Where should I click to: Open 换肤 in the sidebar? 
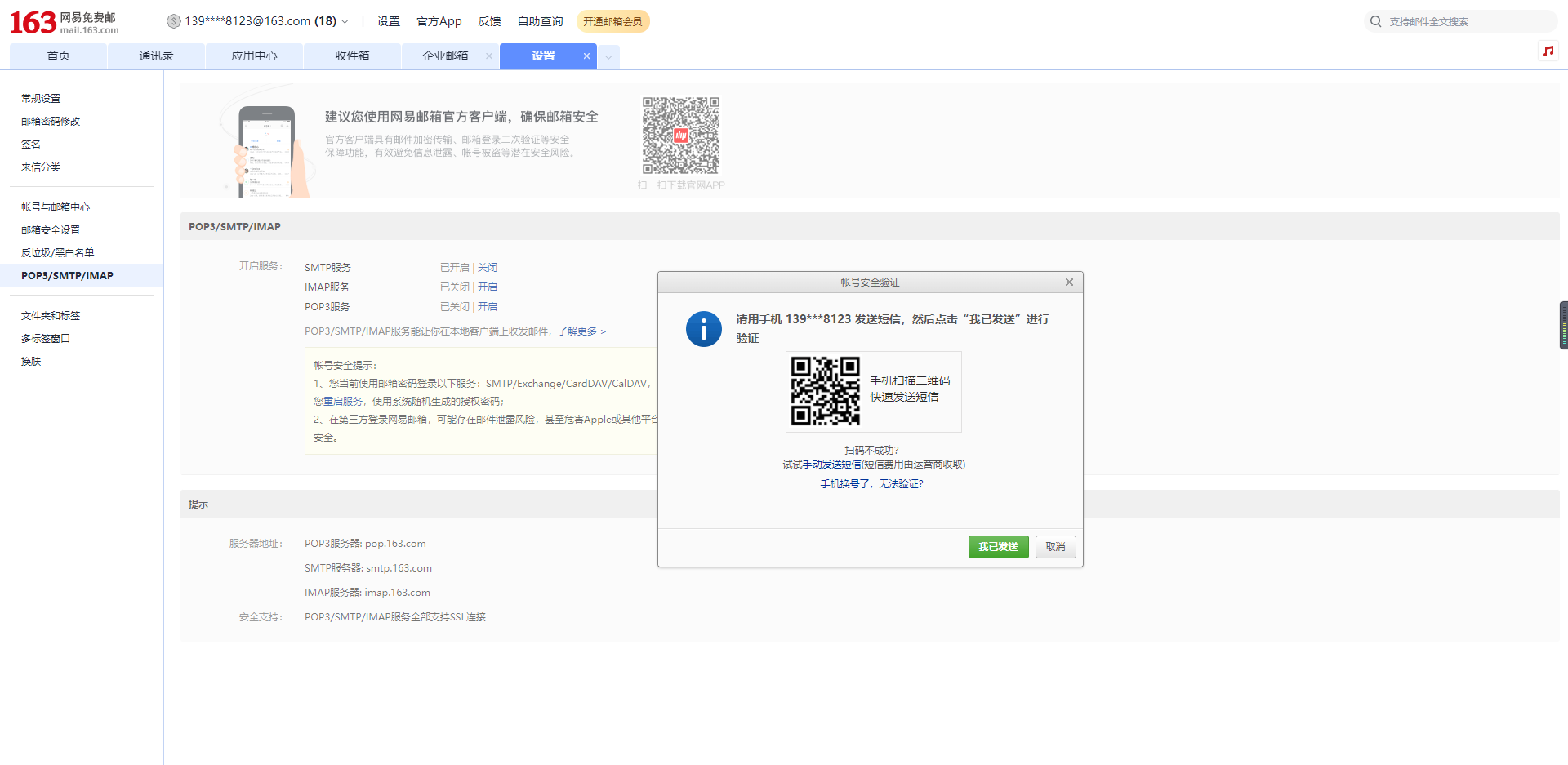click(x=31, y=361)
